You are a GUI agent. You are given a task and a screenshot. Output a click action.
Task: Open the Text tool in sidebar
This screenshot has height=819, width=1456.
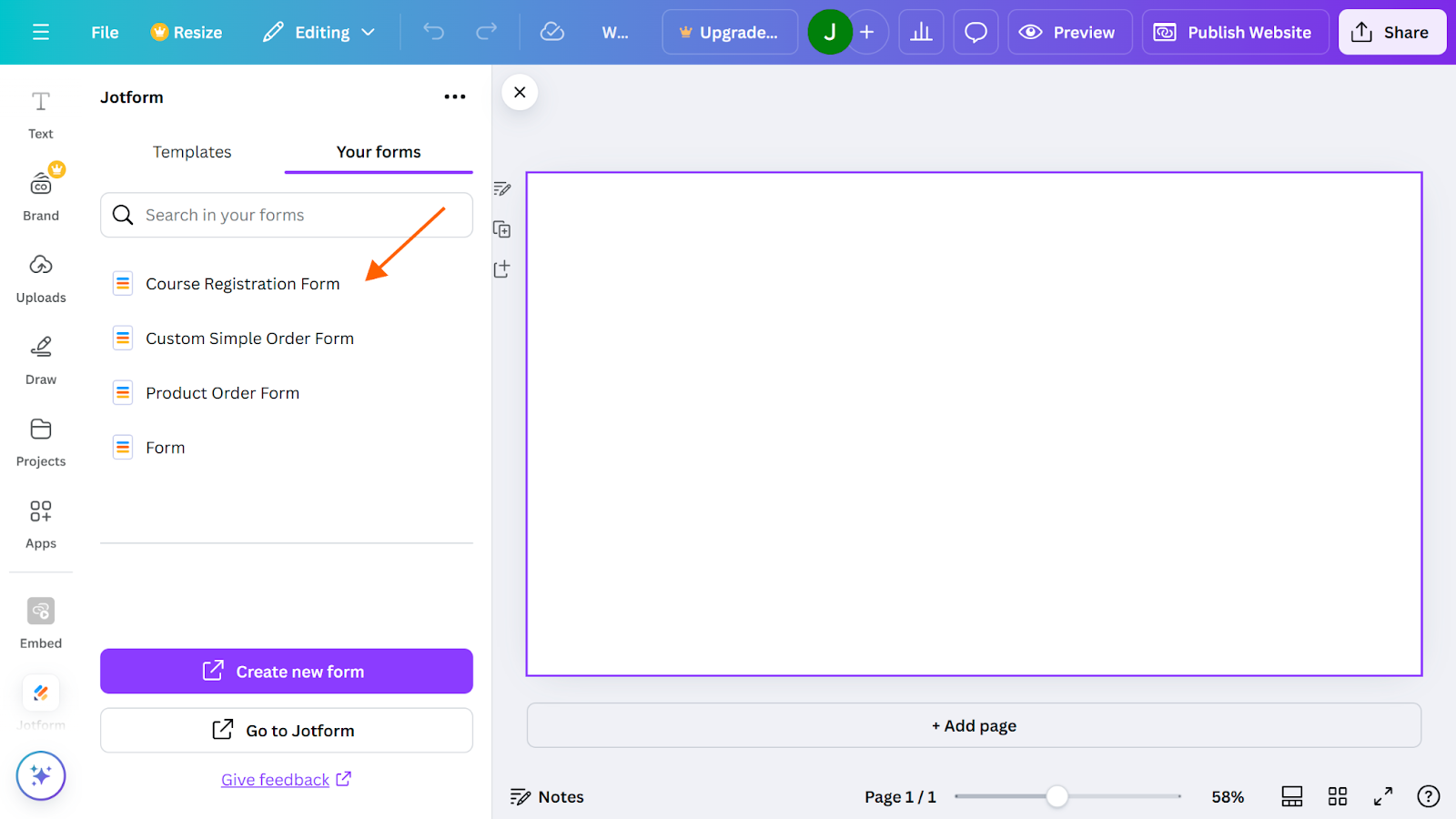click(x=41, y=116)
